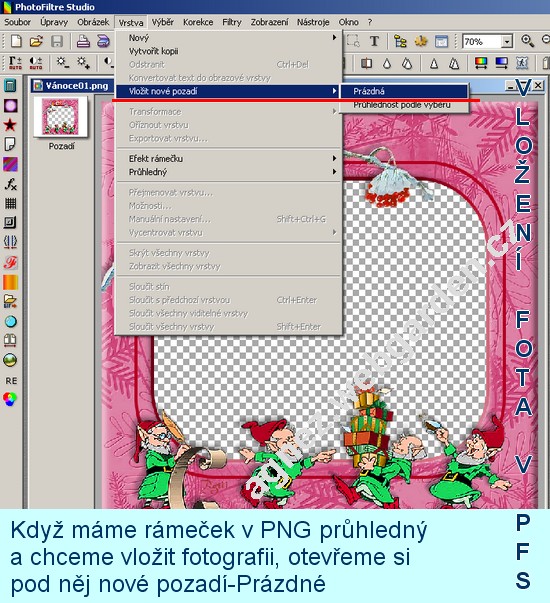Click the Print icon in toolbar

pyautogui.click(x=83, y=41)
